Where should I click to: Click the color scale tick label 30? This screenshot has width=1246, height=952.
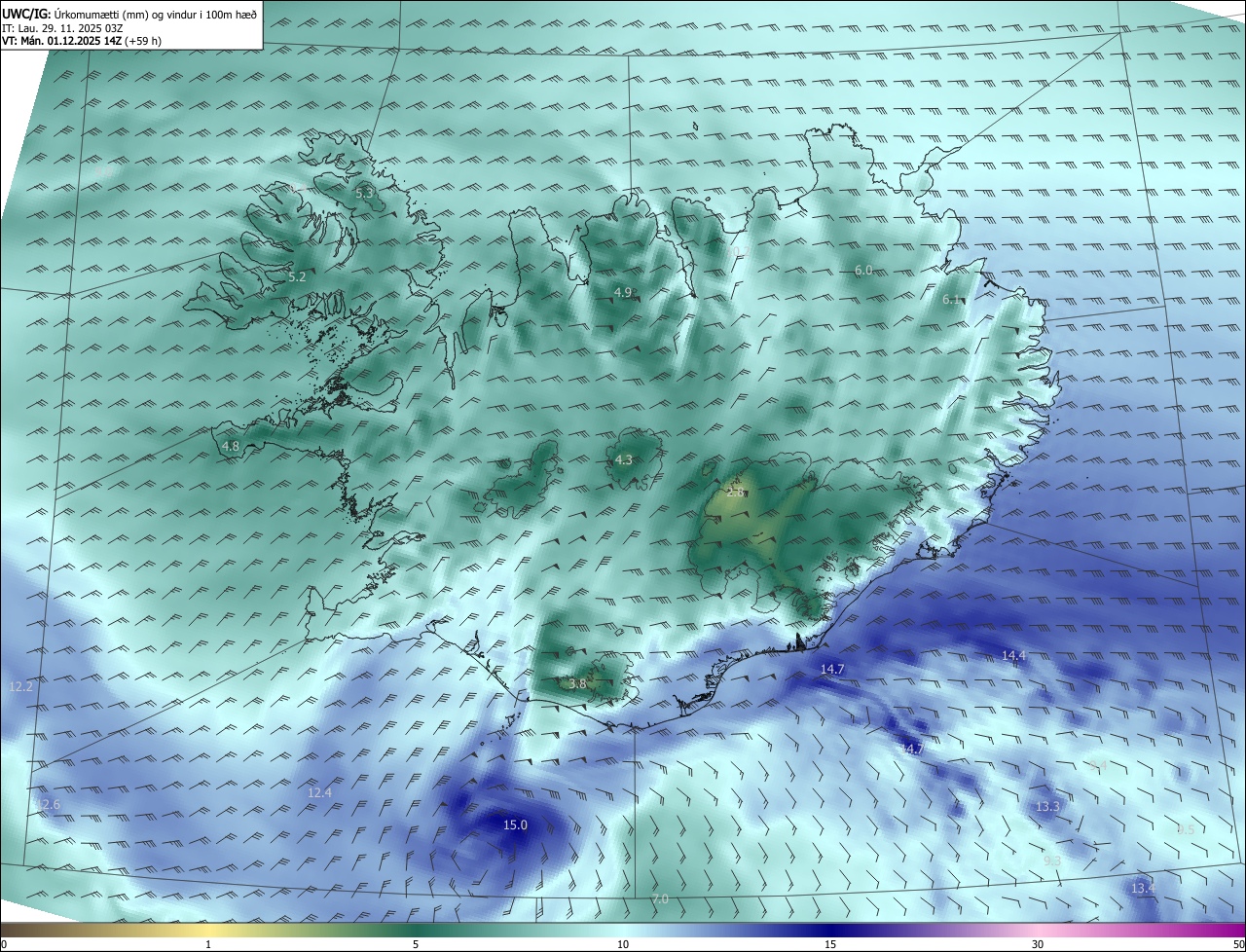pos(1038,944)
